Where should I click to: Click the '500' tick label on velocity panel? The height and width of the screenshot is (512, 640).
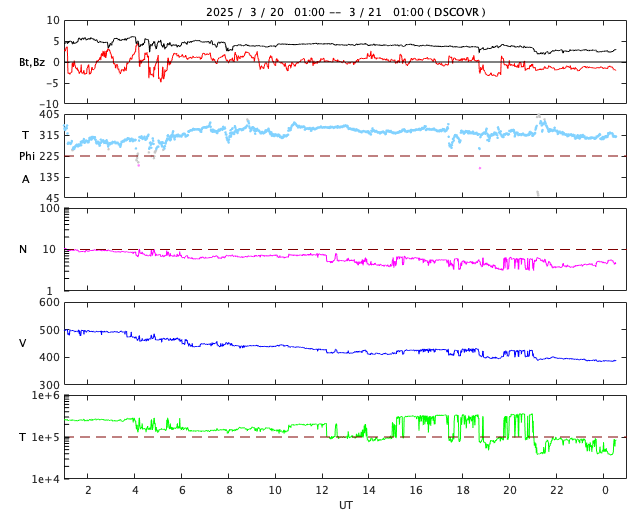click(49, 330)
